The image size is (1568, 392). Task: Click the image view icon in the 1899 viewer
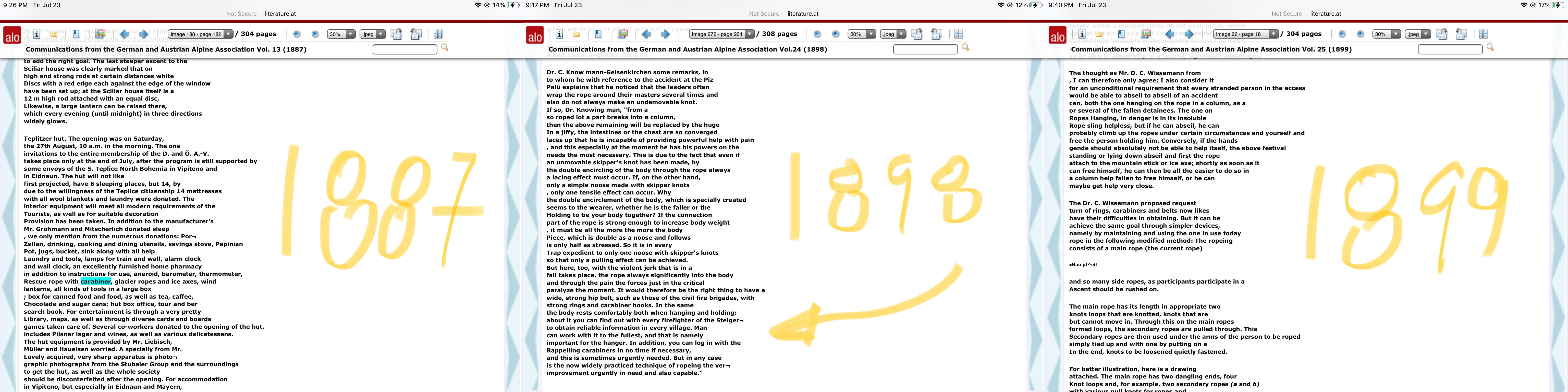[x=1146, y=34]
